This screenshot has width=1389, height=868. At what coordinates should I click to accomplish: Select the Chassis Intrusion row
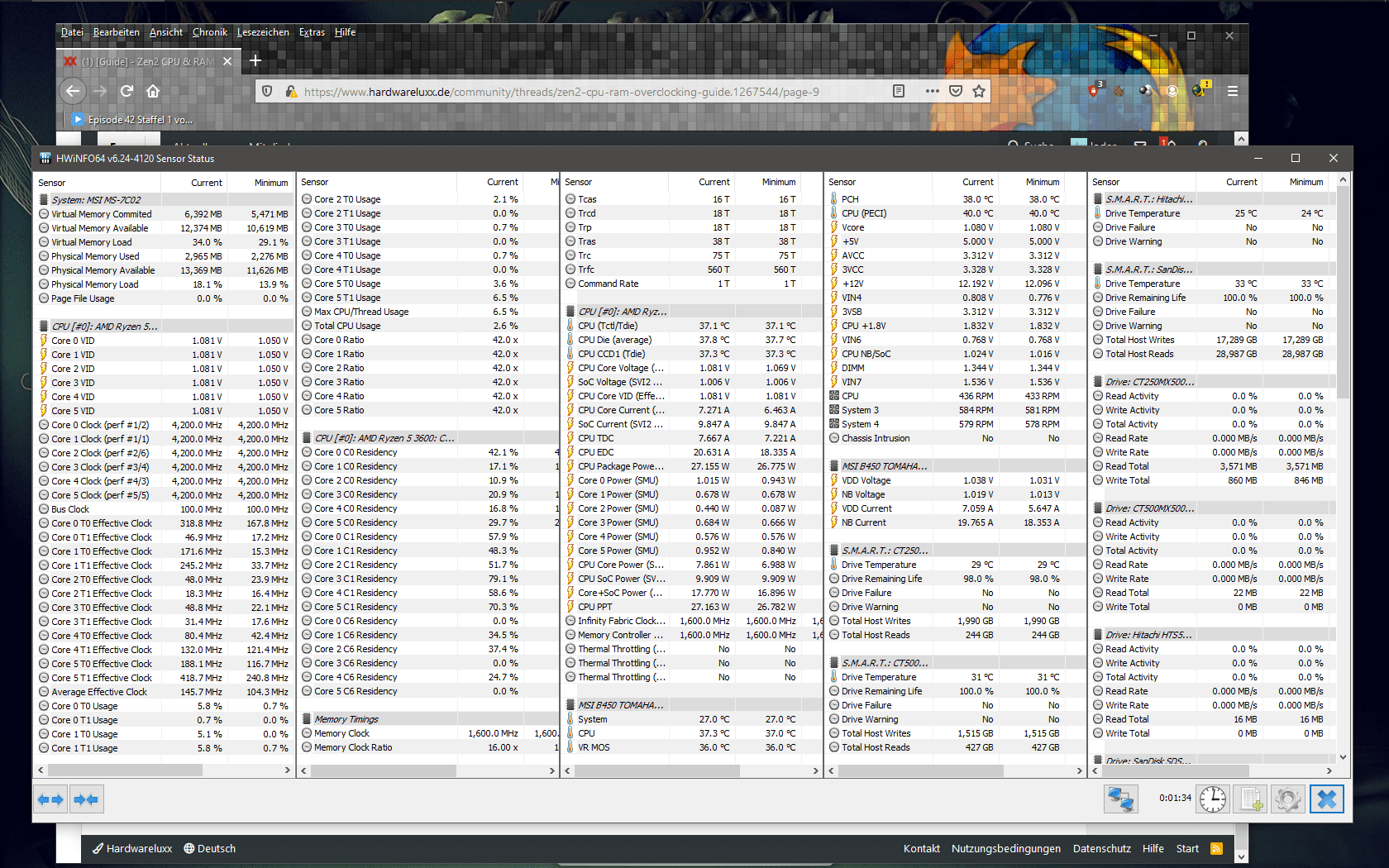[956, 438]
